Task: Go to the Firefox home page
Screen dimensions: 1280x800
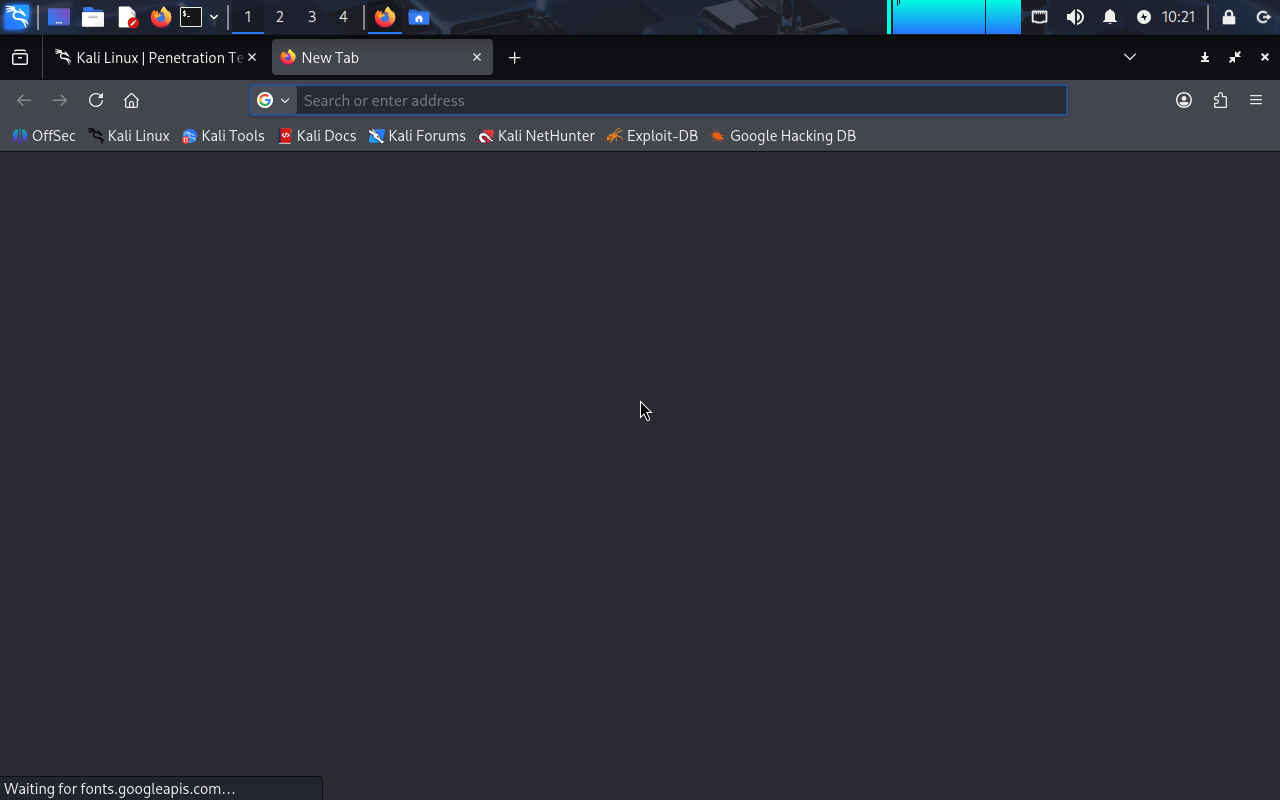Action: pos(131,100)
